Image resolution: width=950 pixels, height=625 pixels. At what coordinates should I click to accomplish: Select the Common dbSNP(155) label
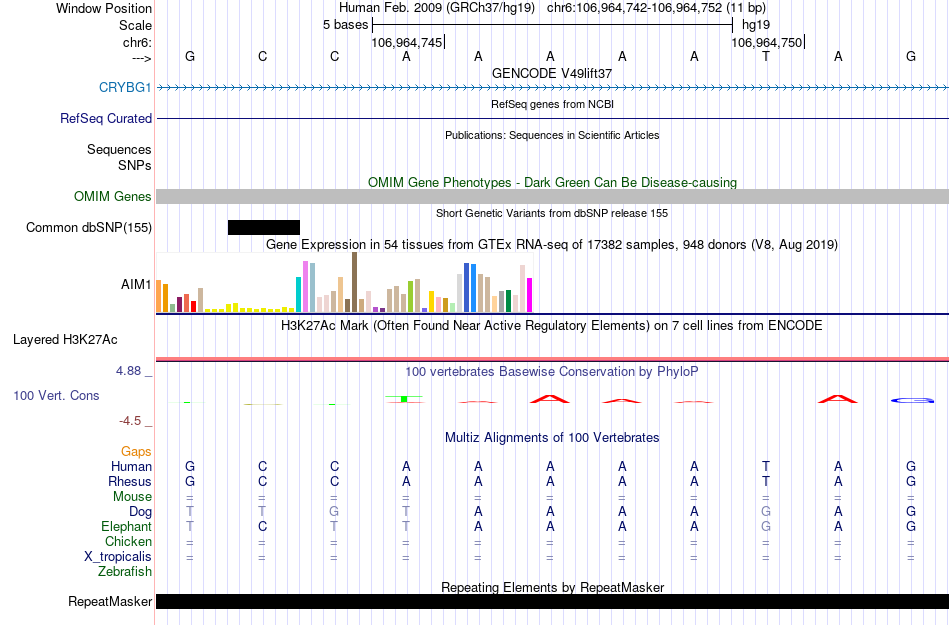[88, 228]
